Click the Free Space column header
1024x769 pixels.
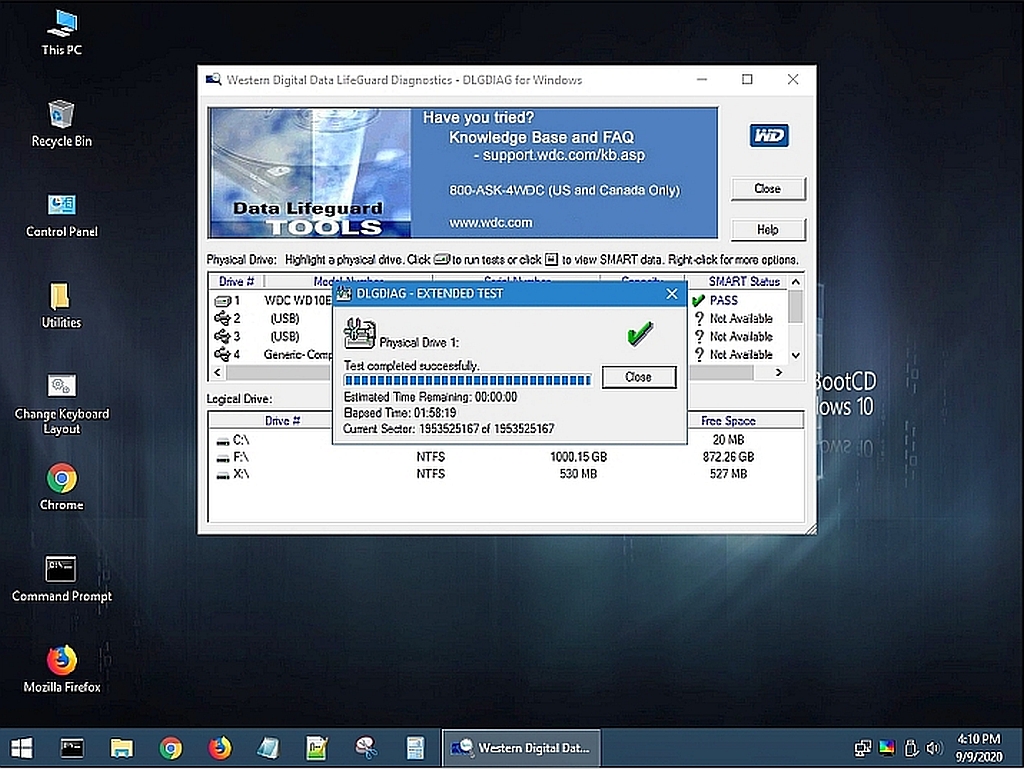(x=728, y=421)
